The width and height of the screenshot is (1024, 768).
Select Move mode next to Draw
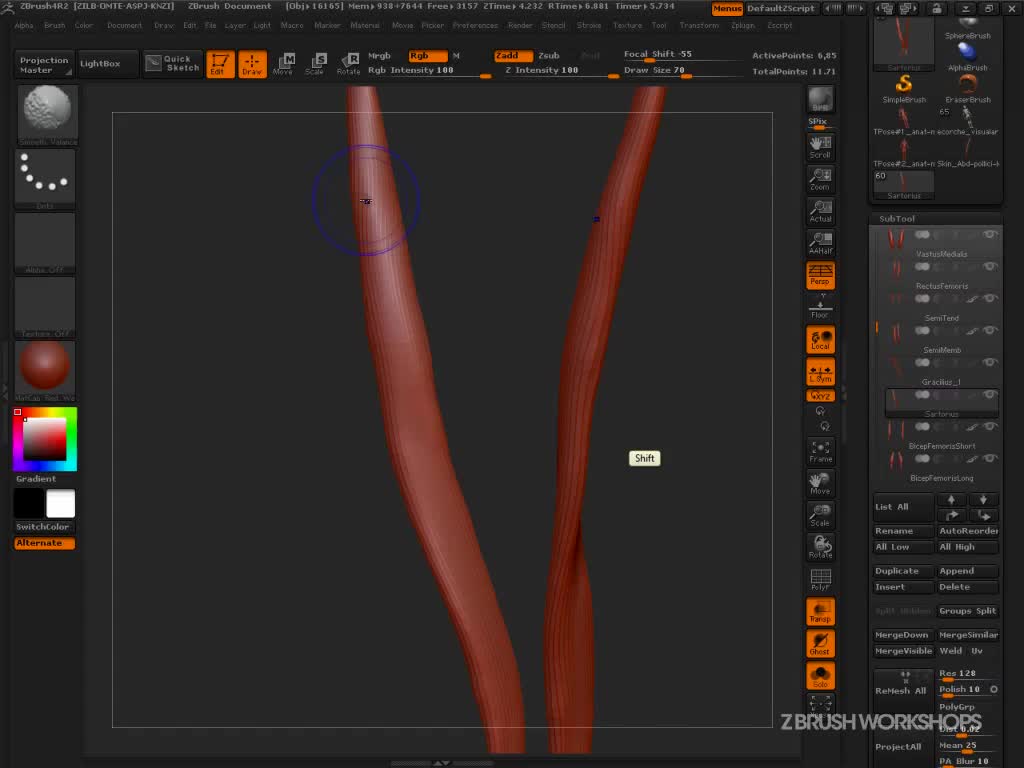coord(284,64)
